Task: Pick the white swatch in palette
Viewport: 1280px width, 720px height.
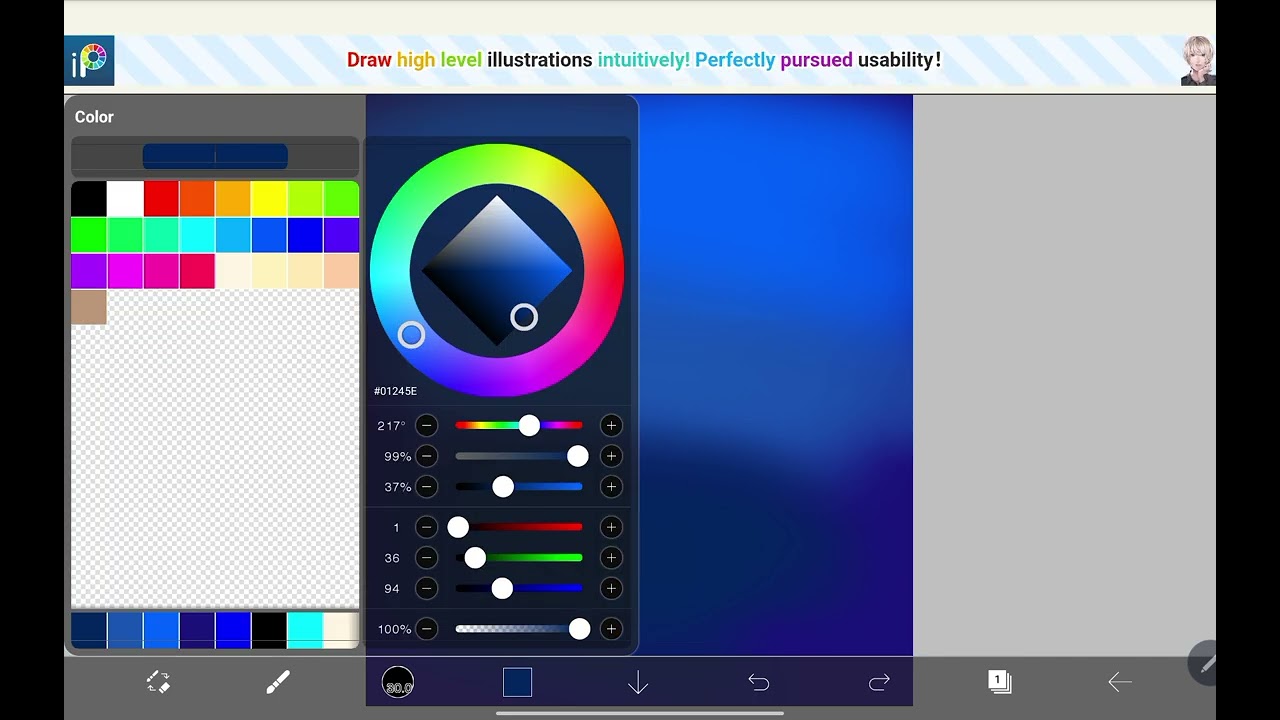Action: click(125, 199)
